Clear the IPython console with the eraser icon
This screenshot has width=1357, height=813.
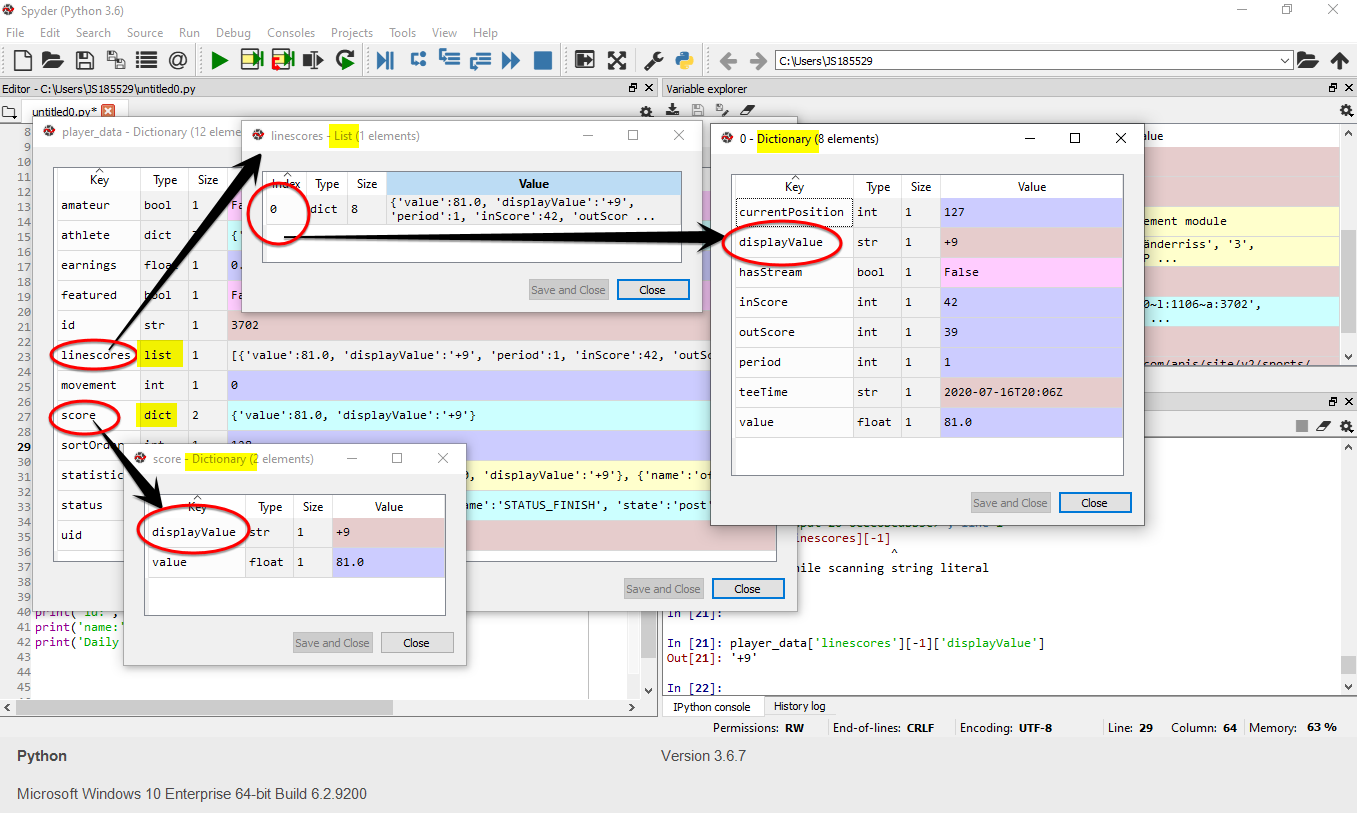click(1324, 426)
